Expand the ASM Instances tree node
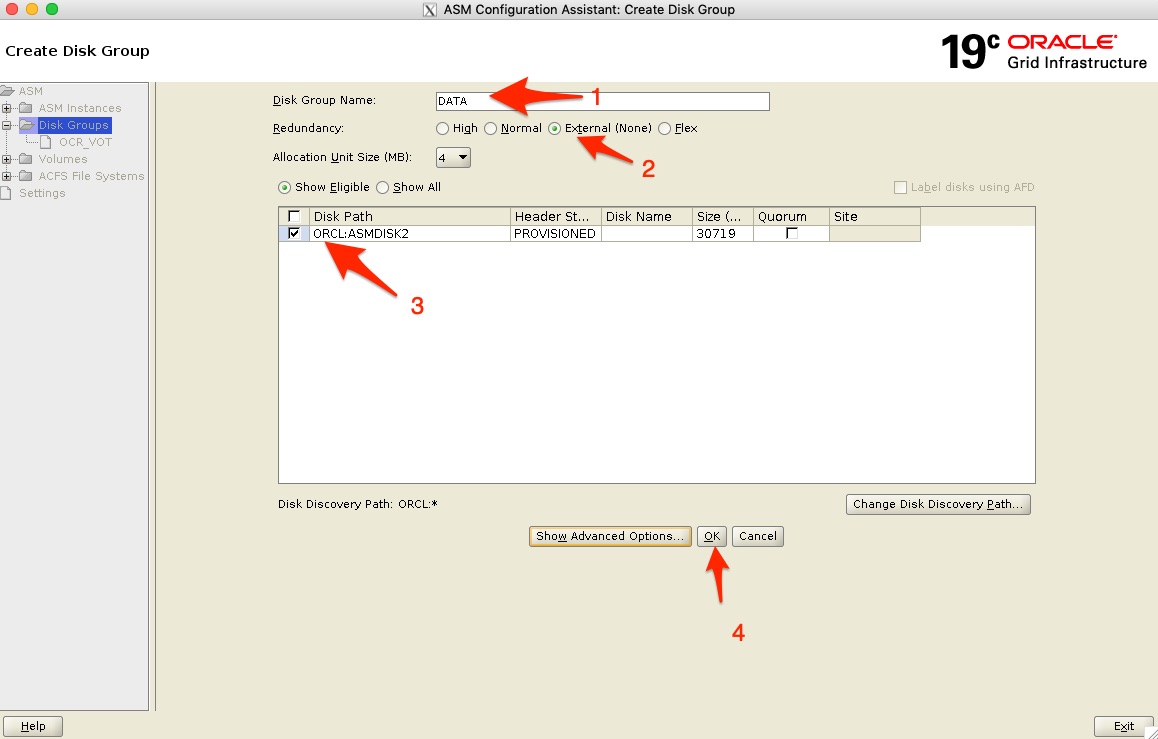The width and height of the screenshot is (1158, 739). tap(7, 109)
